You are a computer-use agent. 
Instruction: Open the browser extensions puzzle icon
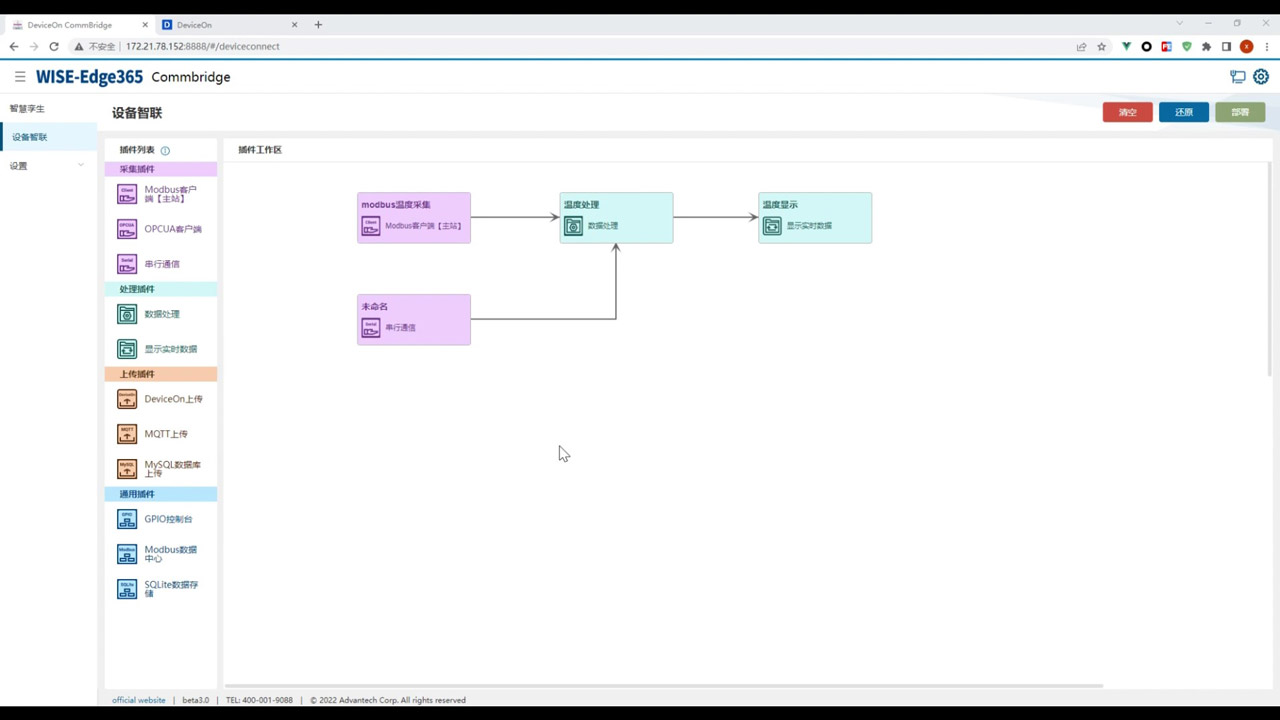1207,46
